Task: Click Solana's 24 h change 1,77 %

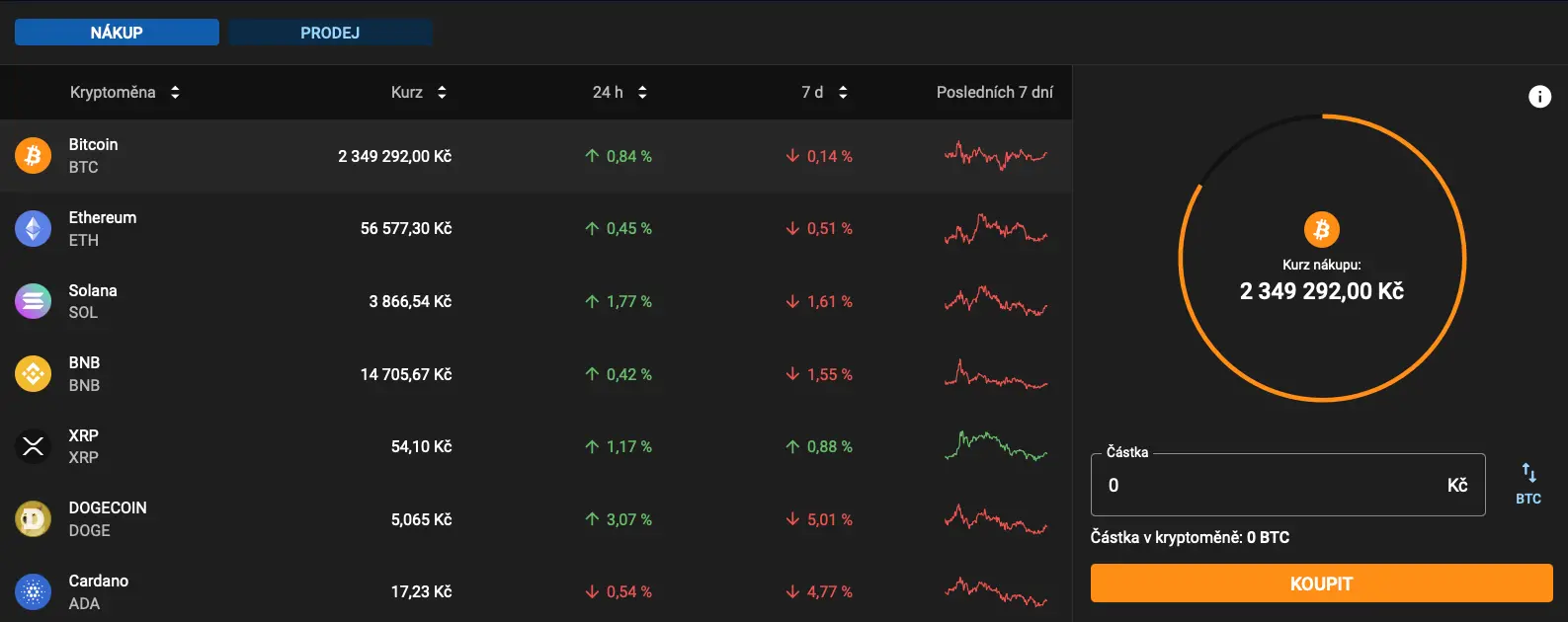Action: 619,301
